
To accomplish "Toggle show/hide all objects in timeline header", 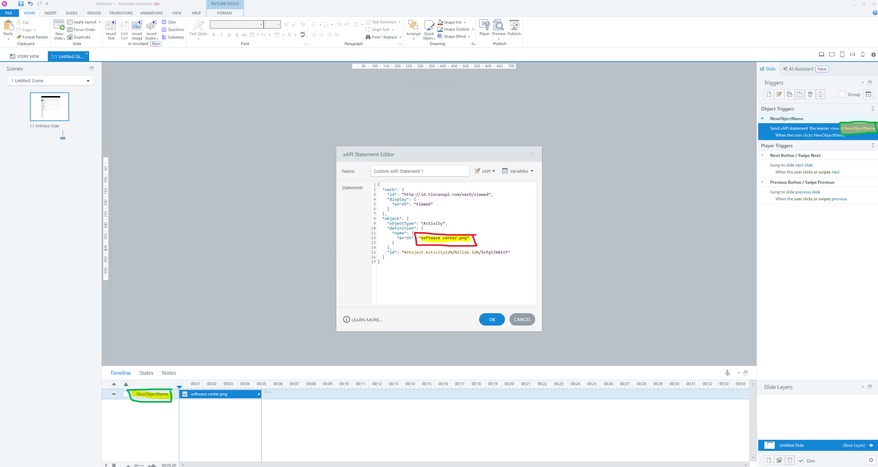I will coord(114,384).
